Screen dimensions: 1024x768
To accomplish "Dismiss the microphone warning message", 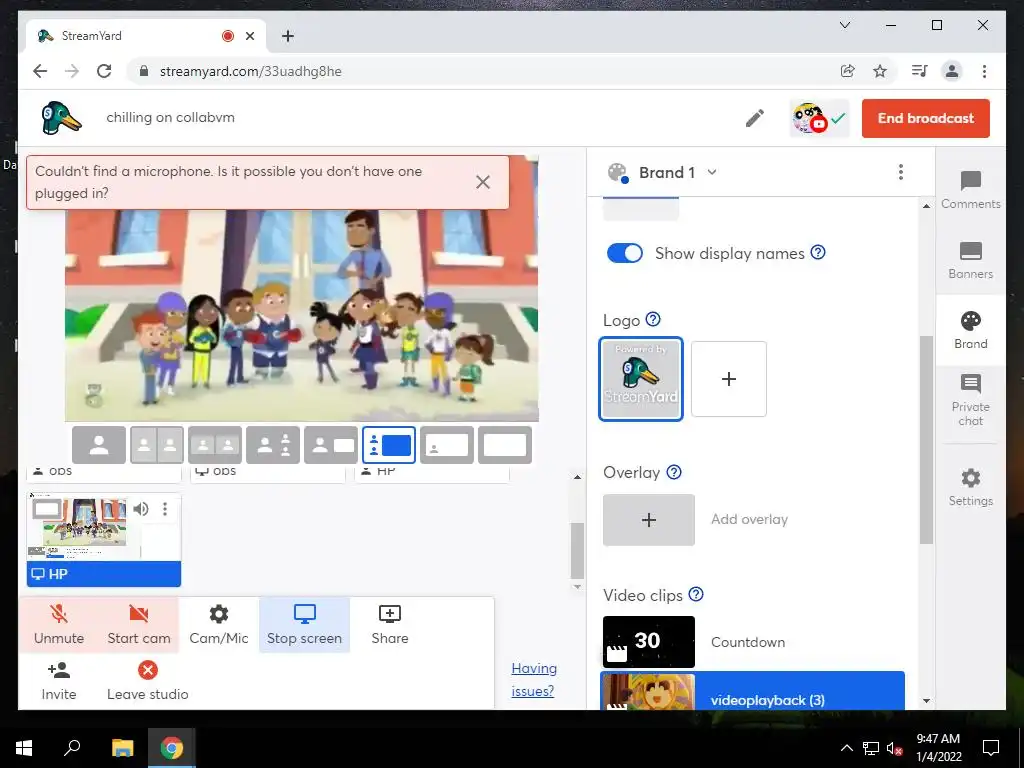I will 483,182.
